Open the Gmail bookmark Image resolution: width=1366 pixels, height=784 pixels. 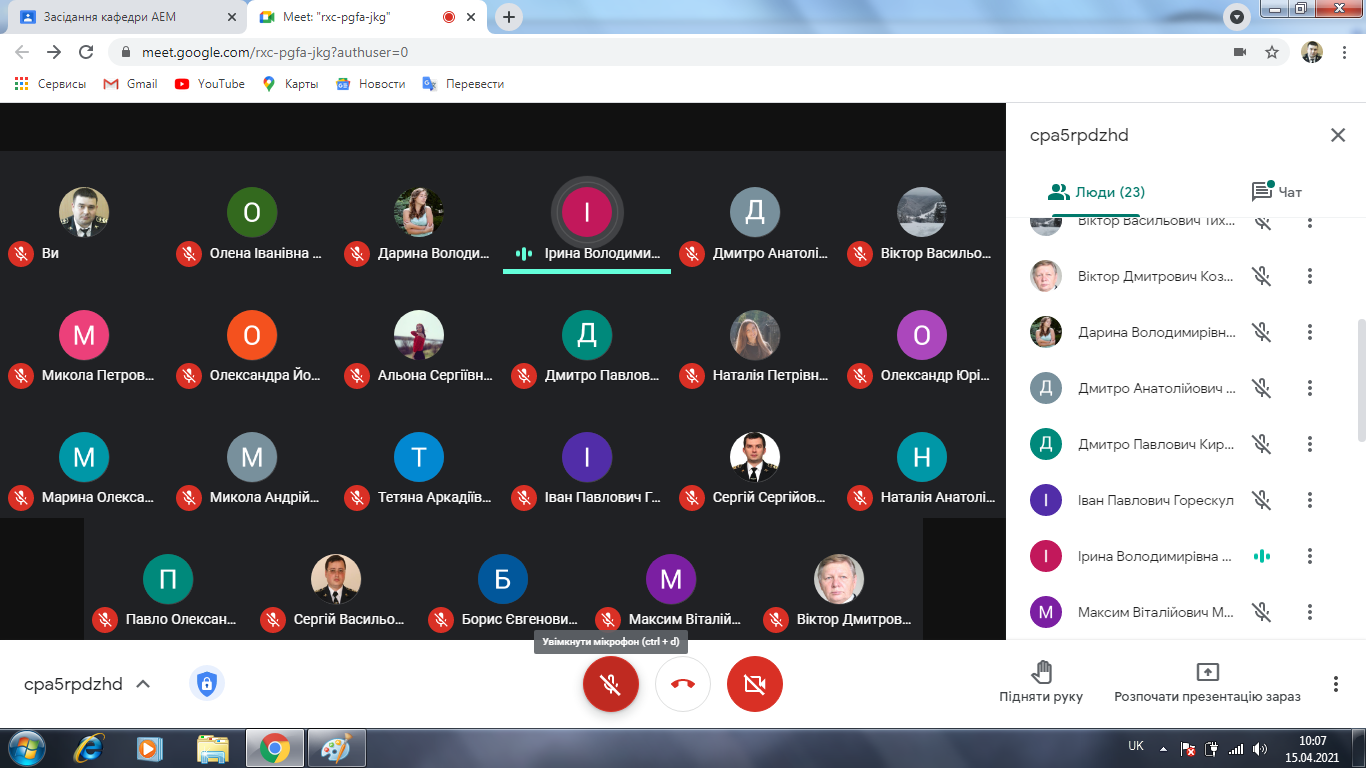131,84
